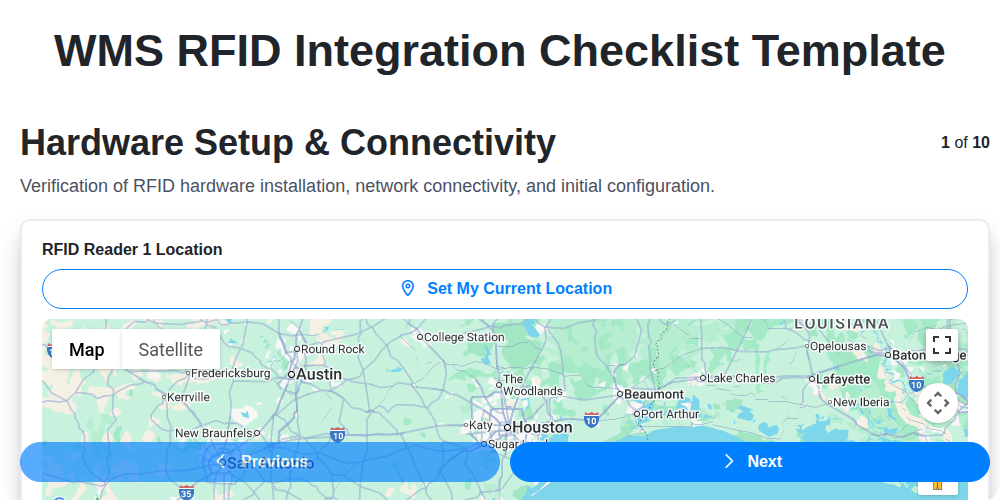Click Lafayette on the map
Viewport: 1000px width, 500px height.
[842, 380]
